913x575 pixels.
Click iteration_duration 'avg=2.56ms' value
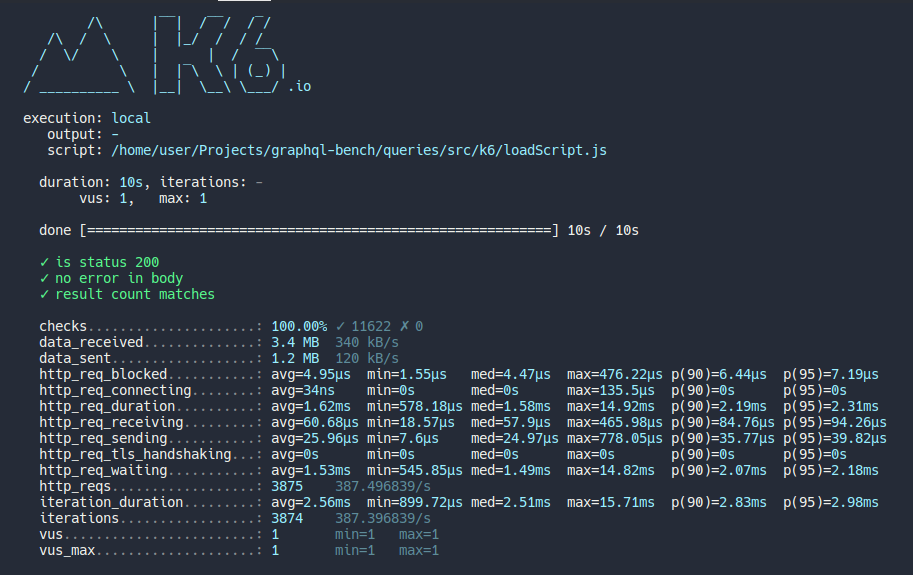coord(311,502)
